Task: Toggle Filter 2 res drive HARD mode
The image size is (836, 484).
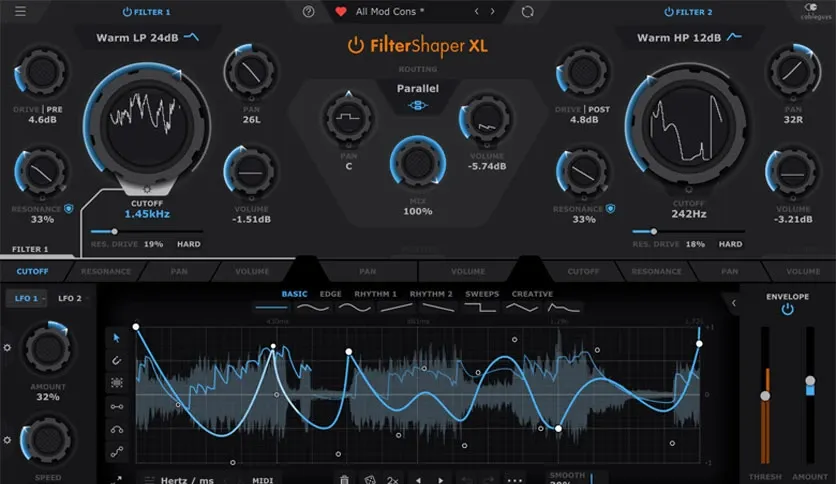Action: [x=730, y=244]
